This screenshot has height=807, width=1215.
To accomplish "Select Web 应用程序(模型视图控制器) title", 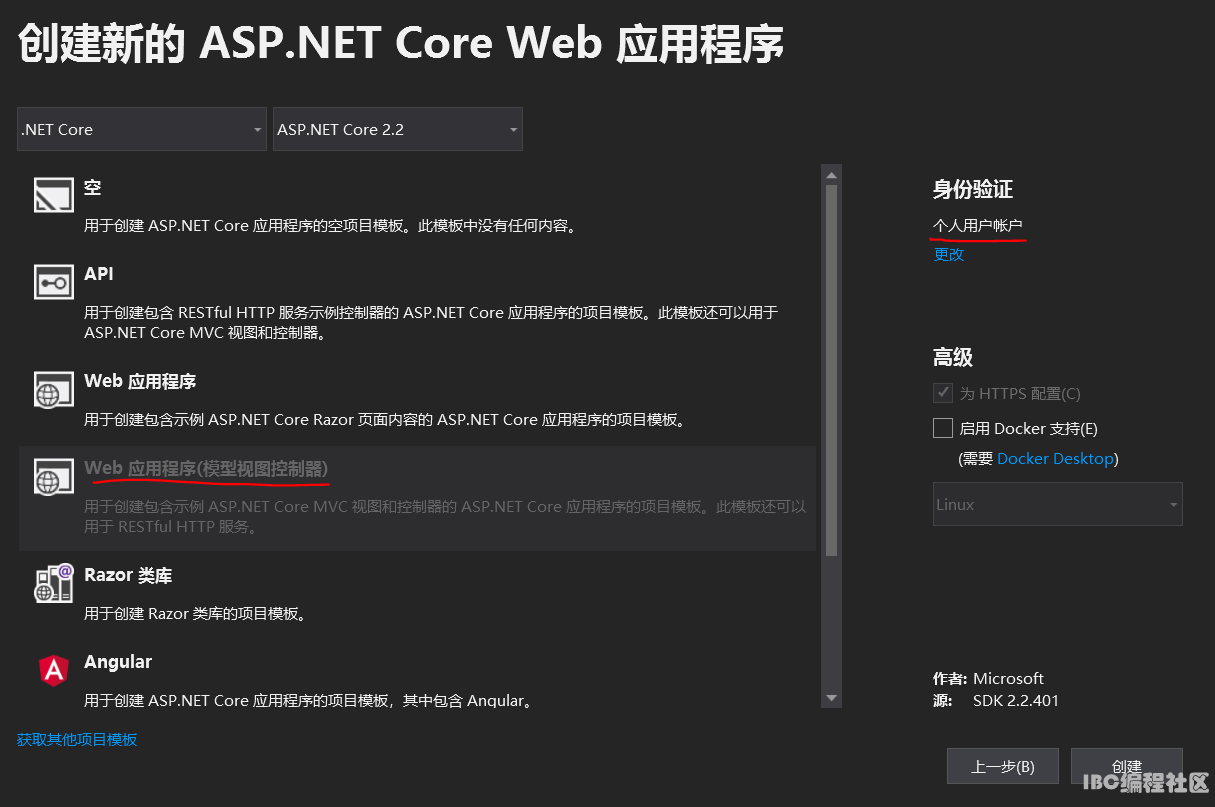I will point(206,468).
